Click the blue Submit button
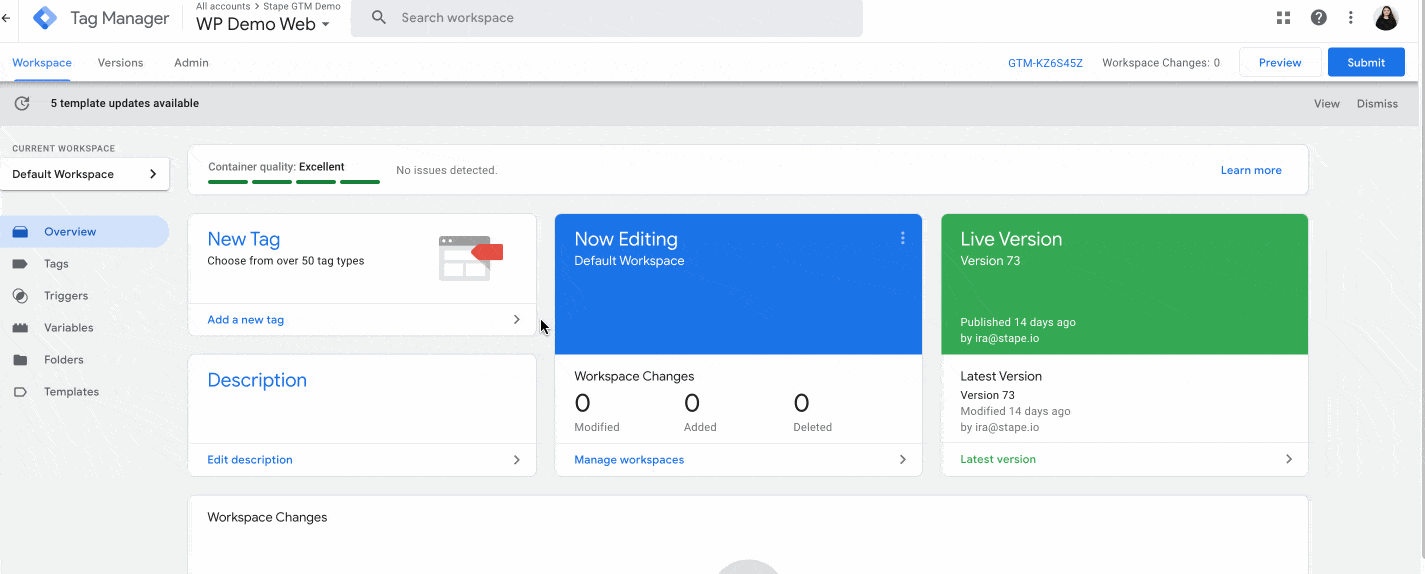1425x574 pixels. [1365, 62]
